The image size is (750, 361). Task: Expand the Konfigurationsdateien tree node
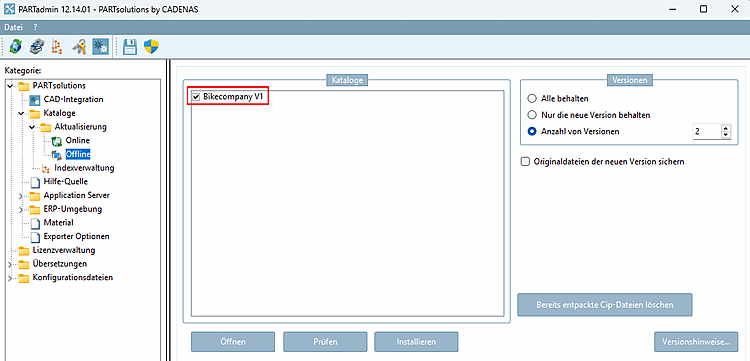10,278
